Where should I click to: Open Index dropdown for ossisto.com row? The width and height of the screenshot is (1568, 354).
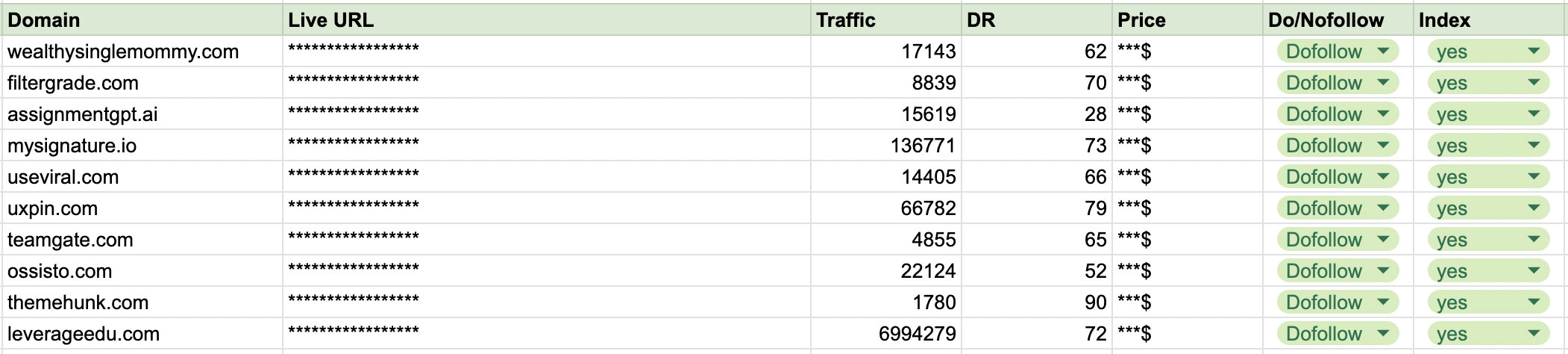click(1534, 271)
